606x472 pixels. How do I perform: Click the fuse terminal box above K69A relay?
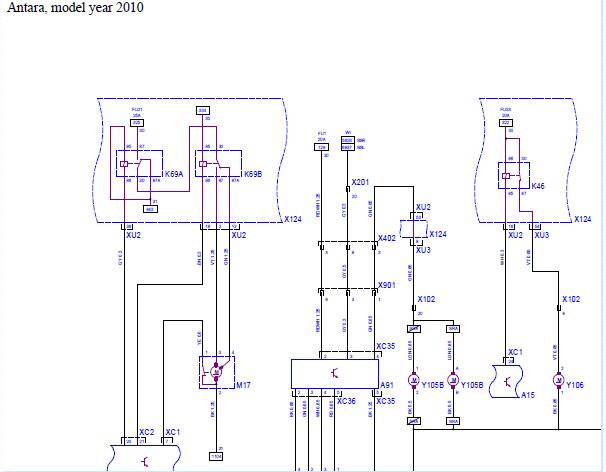click(137, 123)
